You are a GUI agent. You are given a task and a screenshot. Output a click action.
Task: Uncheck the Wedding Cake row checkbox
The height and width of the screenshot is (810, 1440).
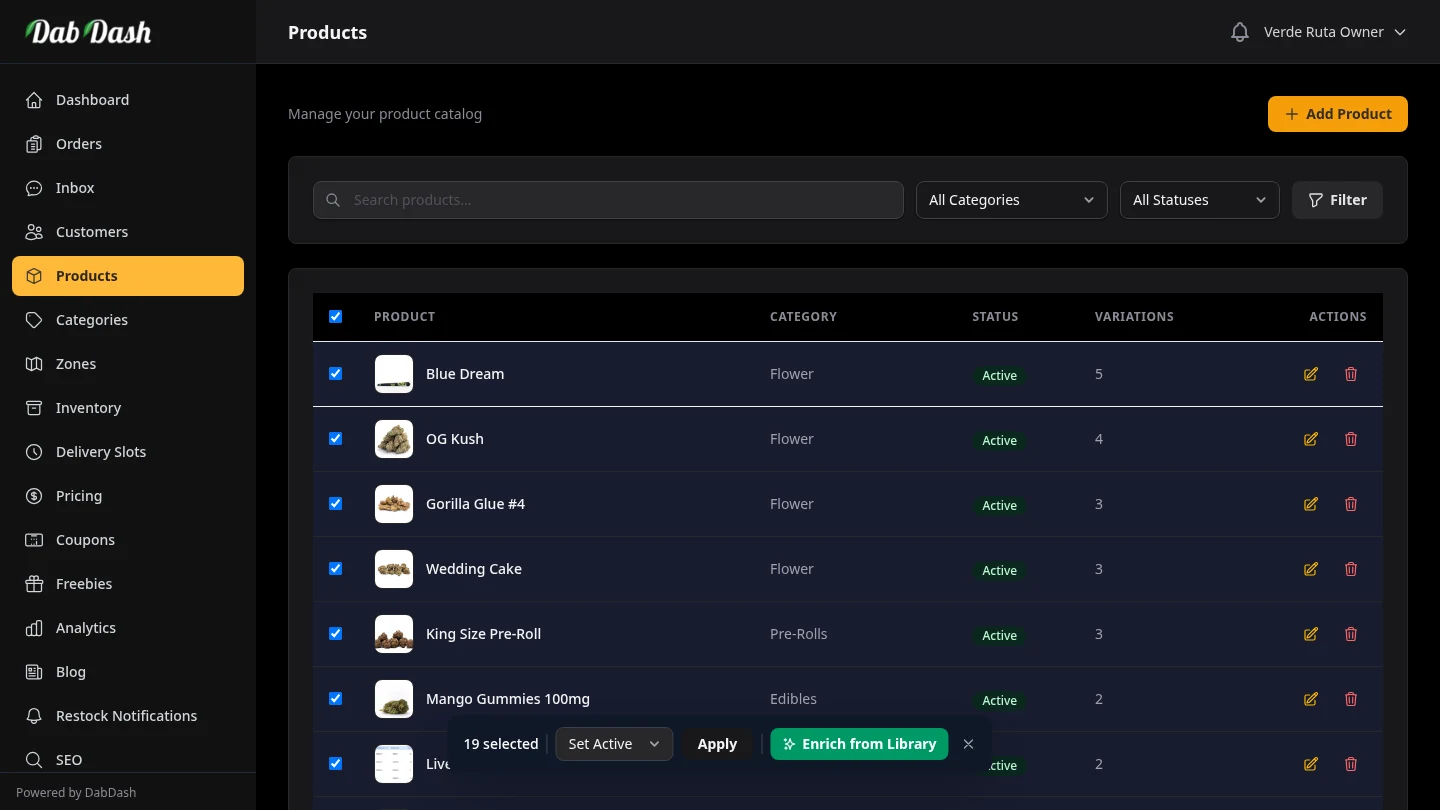pos(335,568)
